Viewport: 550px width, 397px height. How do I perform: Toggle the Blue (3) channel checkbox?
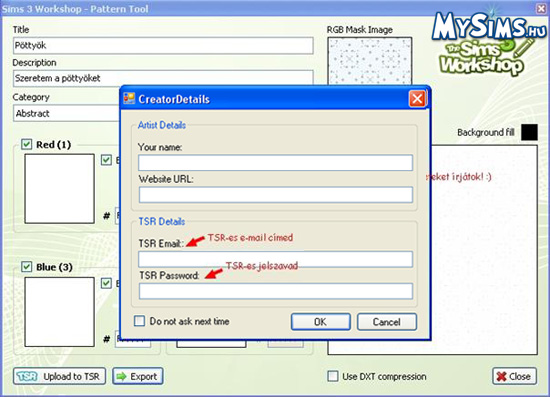[x=26, y=267]
